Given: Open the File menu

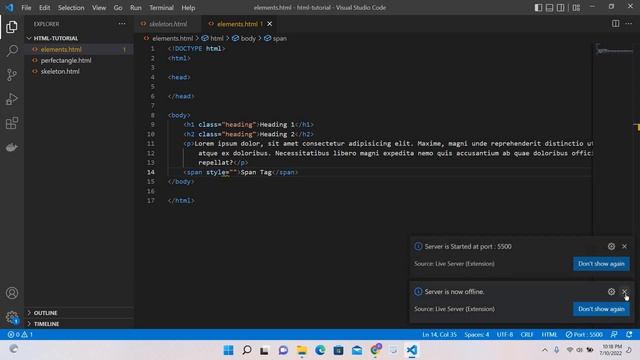Looking at the screenshot, I should tap(26, 7).
